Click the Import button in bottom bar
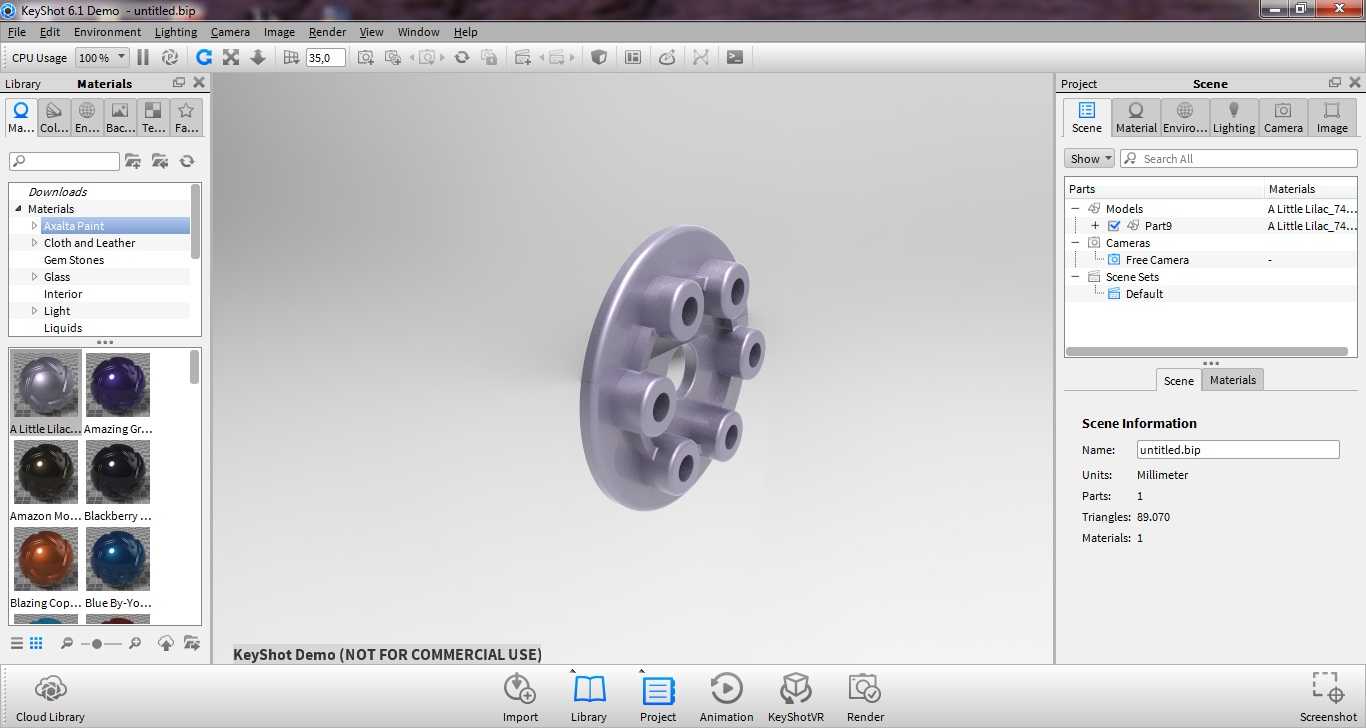Screen dimensions: 1366x728 tap(520, 698)
